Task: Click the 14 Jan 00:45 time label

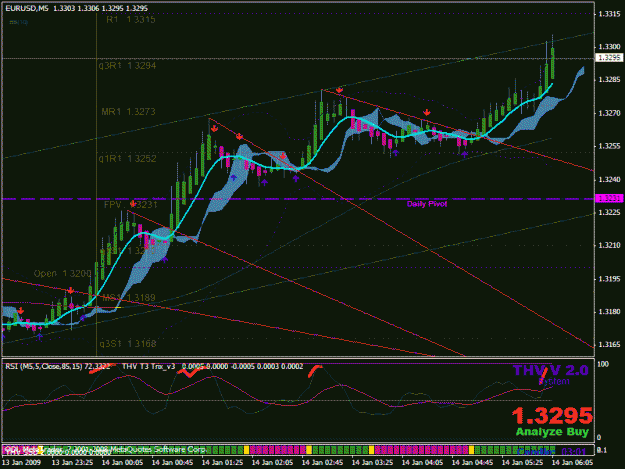Action: 172,463
